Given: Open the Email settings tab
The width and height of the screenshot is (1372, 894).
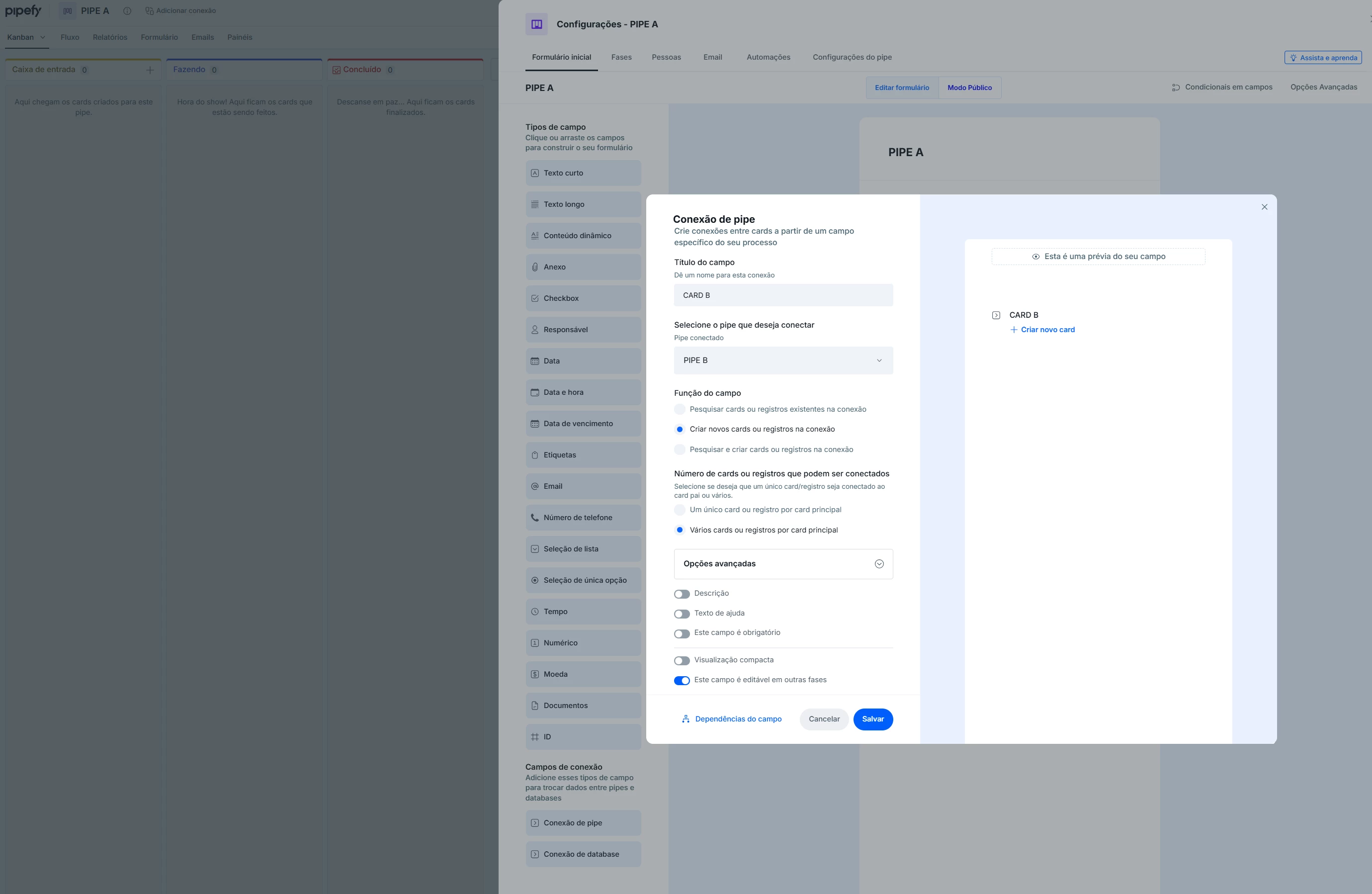Looking at the screenshot, I should pos(712,57).
